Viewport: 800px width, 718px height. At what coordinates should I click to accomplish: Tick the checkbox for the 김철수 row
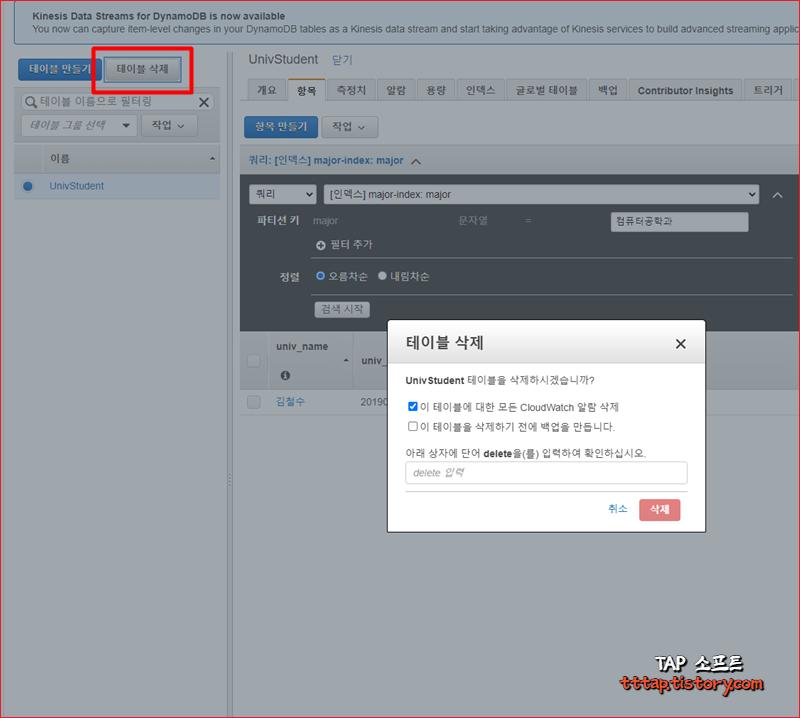click(x=254, y=402)
